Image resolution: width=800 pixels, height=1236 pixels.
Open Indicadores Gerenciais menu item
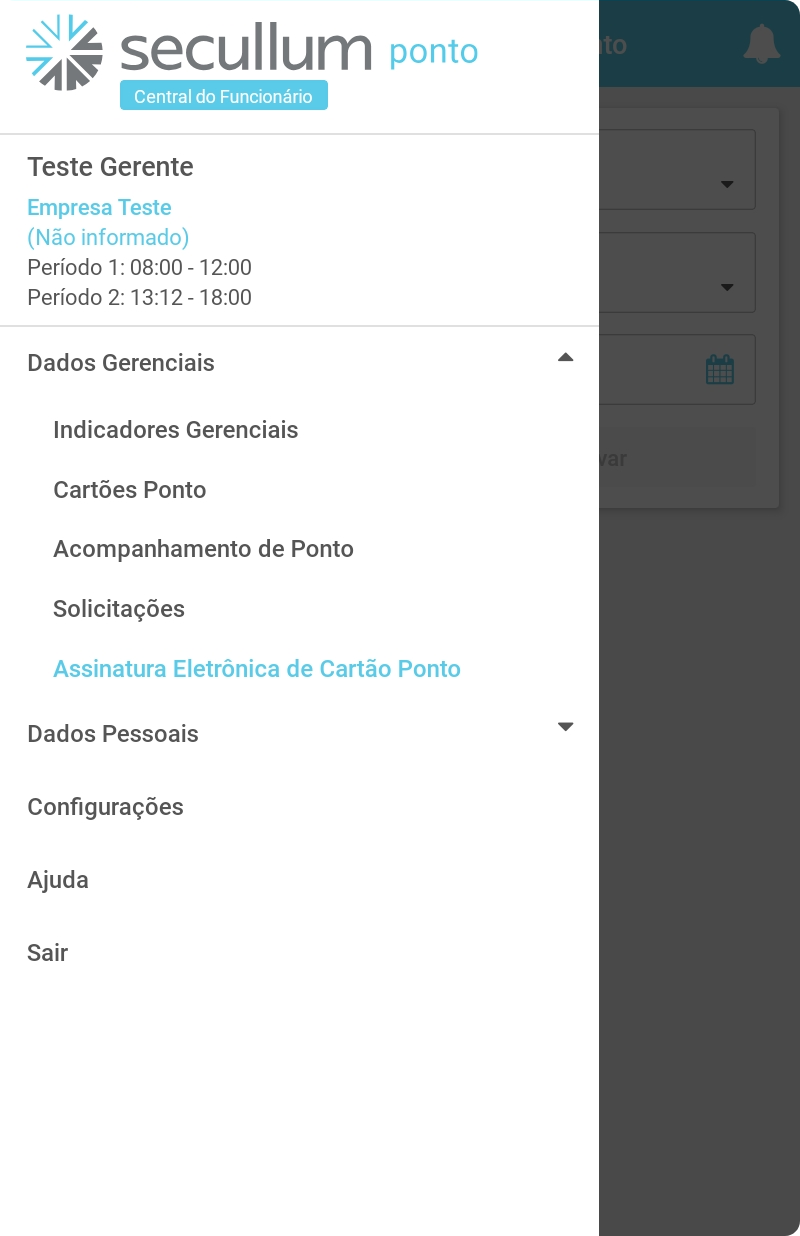click(175, 430)
